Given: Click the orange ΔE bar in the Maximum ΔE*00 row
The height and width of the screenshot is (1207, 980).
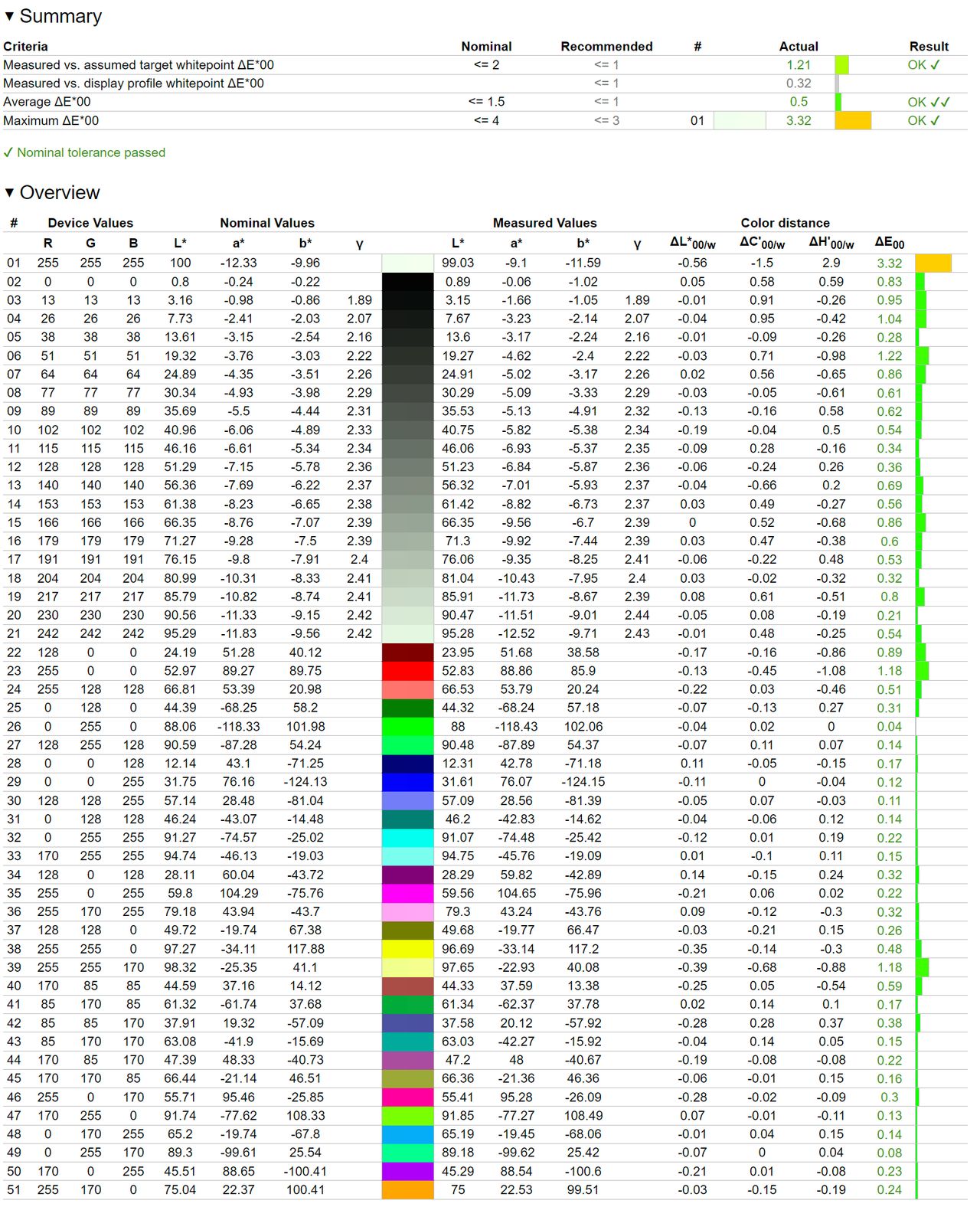Looking at the screenshot, I should point(853,120).
